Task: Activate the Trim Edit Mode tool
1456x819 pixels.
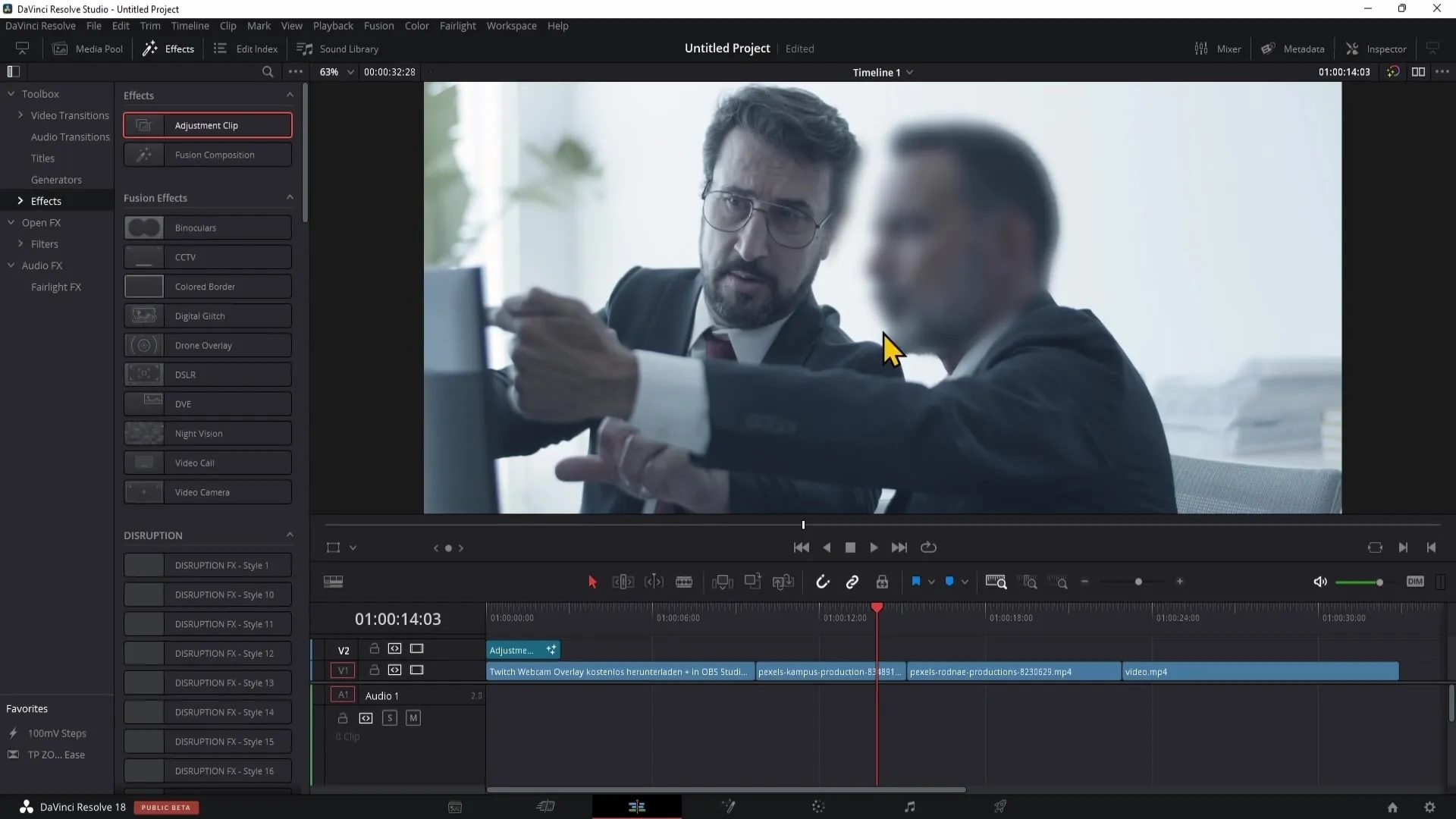Action: 623,582
